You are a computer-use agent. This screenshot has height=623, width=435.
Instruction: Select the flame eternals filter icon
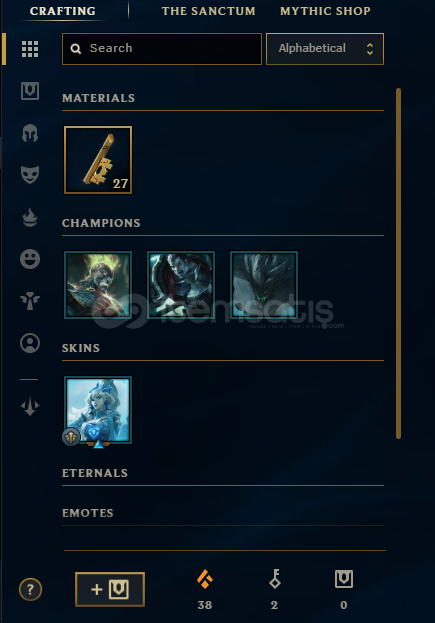(x=30, y=217)
